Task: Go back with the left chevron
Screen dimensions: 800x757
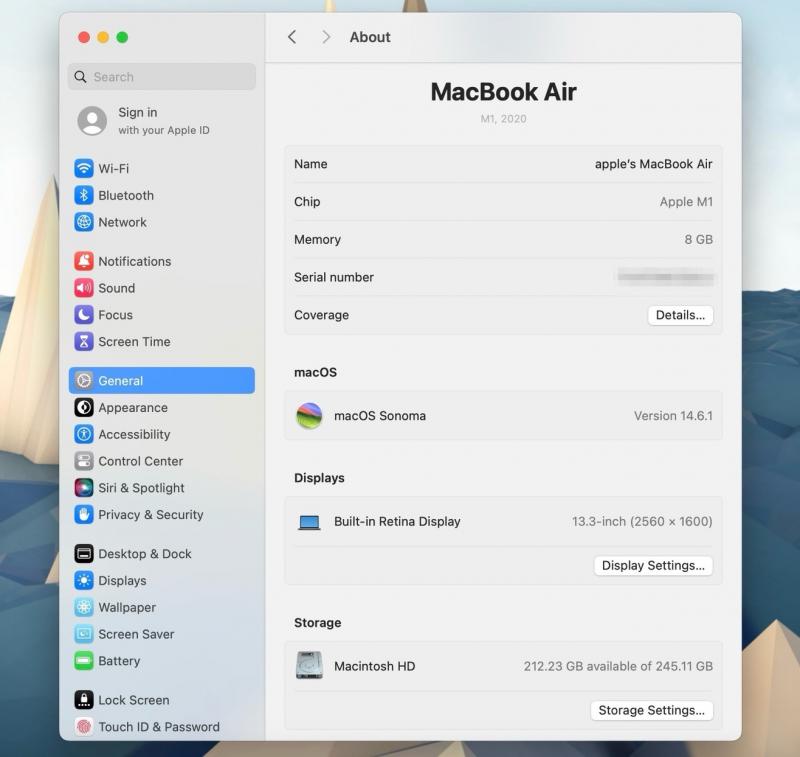Action: 292,37
